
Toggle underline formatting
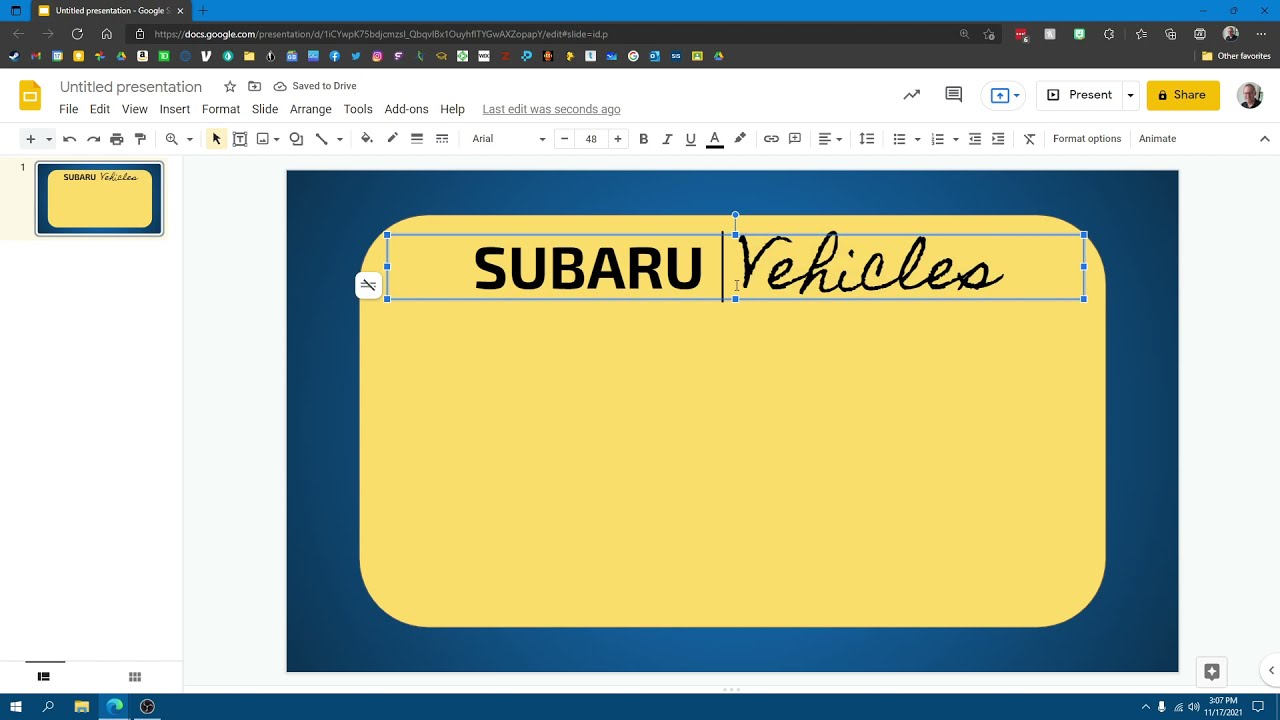pos(690,139)
